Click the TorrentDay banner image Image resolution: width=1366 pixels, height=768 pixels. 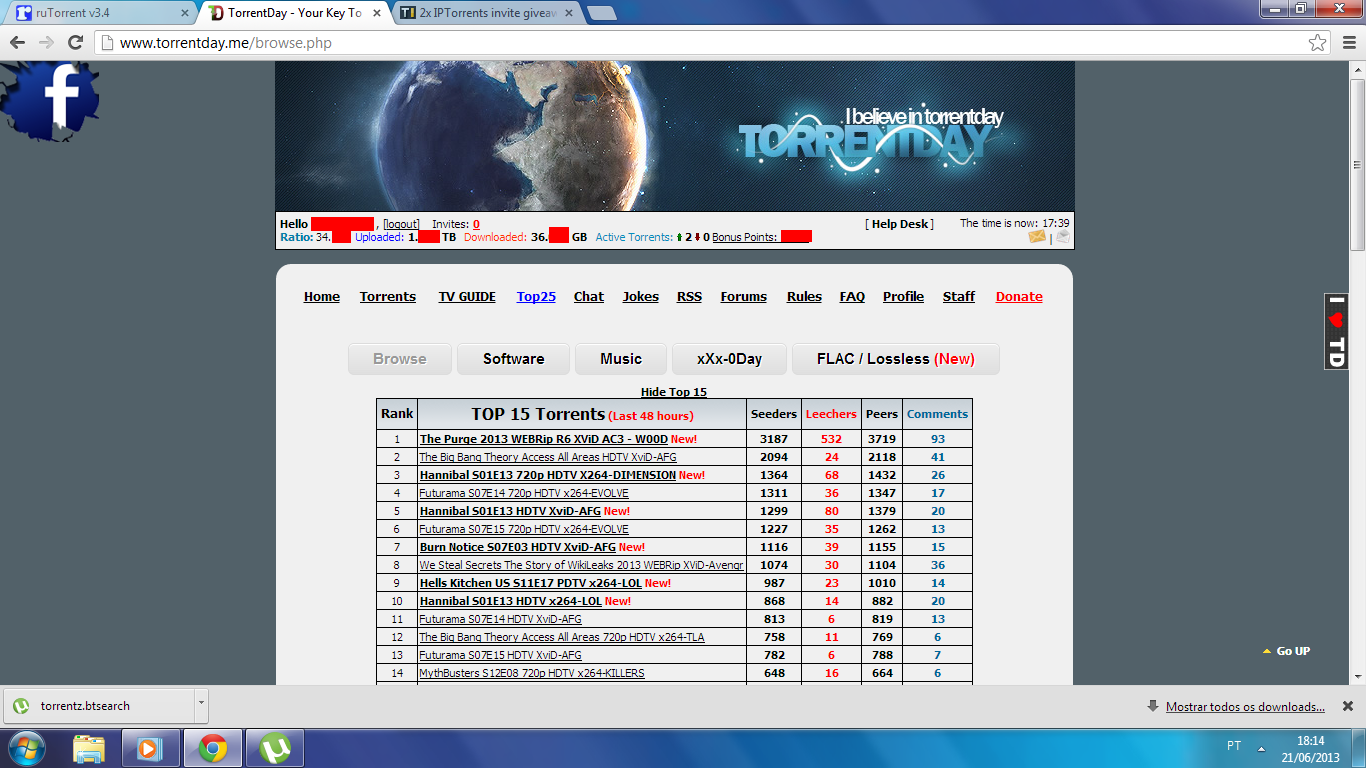click(x=675, y=136)
